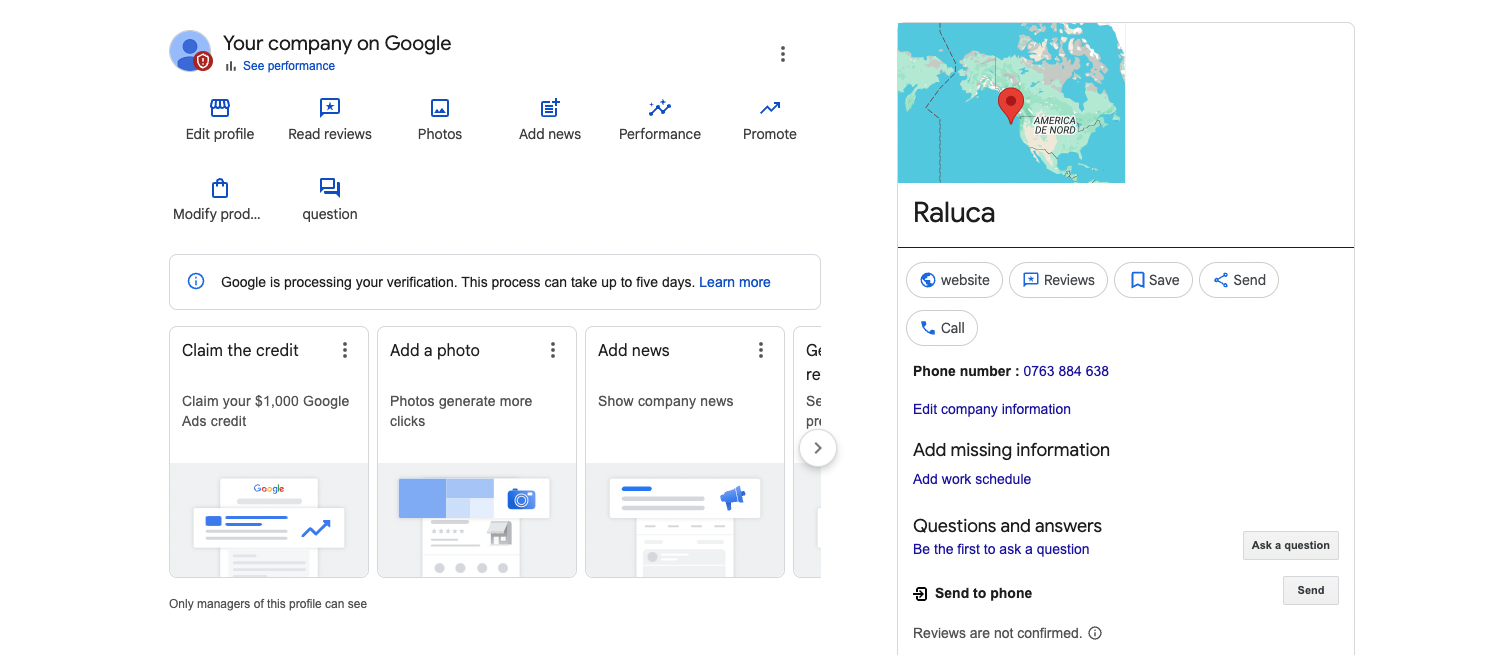Open the Add news card options menu
1498x655 pixels.
pyautogui.click(x=761, y=350)
